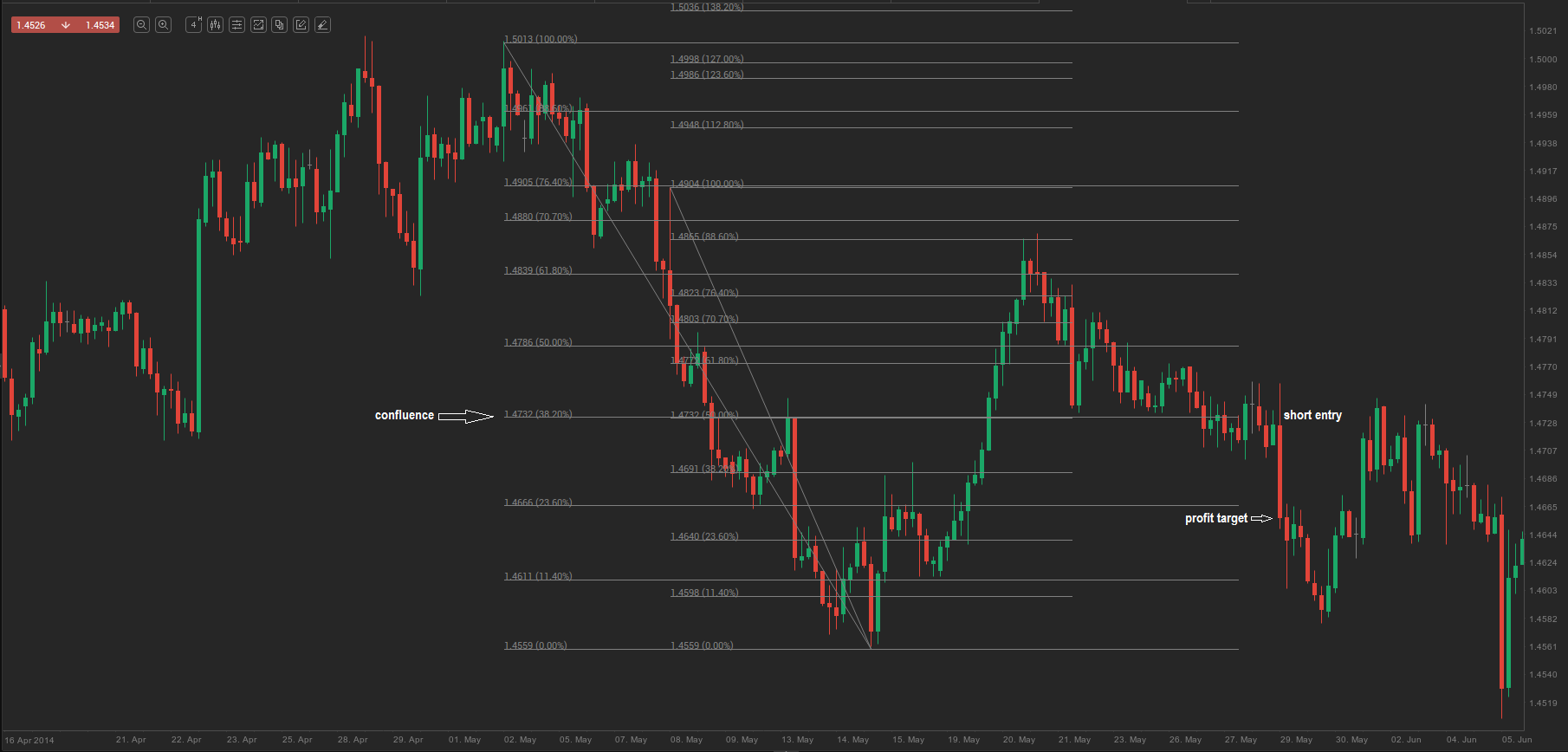This screenshot has height=752, width=1568.
Task: Click the line chart picture icon
Action: [258, 25]
